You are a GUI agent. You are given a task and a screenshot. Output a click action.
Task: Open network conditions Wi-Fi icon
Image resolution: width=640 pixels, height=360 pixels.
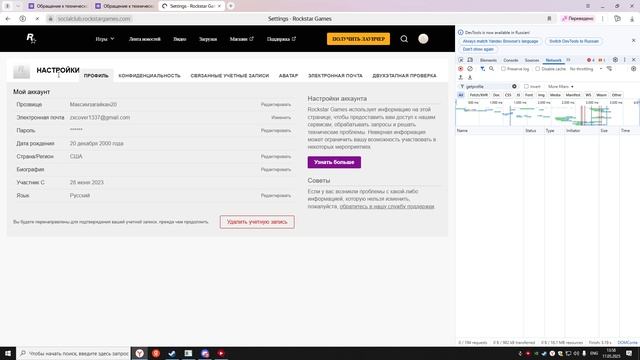tap(609, 69)
